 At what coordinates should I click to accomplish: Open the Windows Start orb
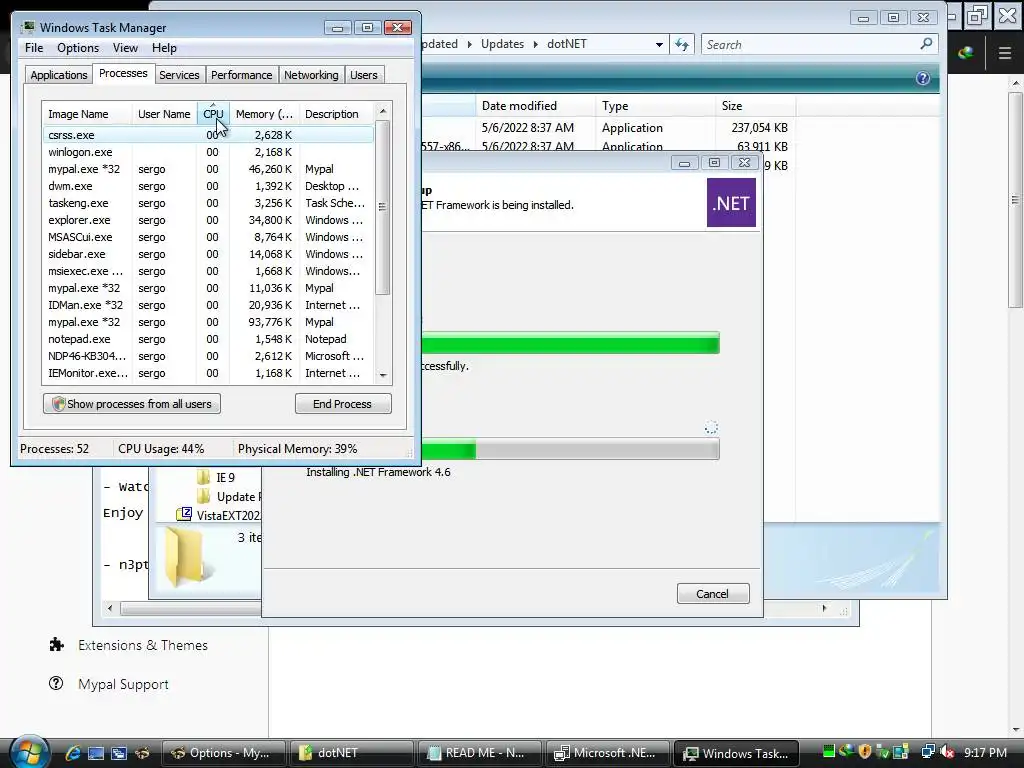(x=29, y=753)
